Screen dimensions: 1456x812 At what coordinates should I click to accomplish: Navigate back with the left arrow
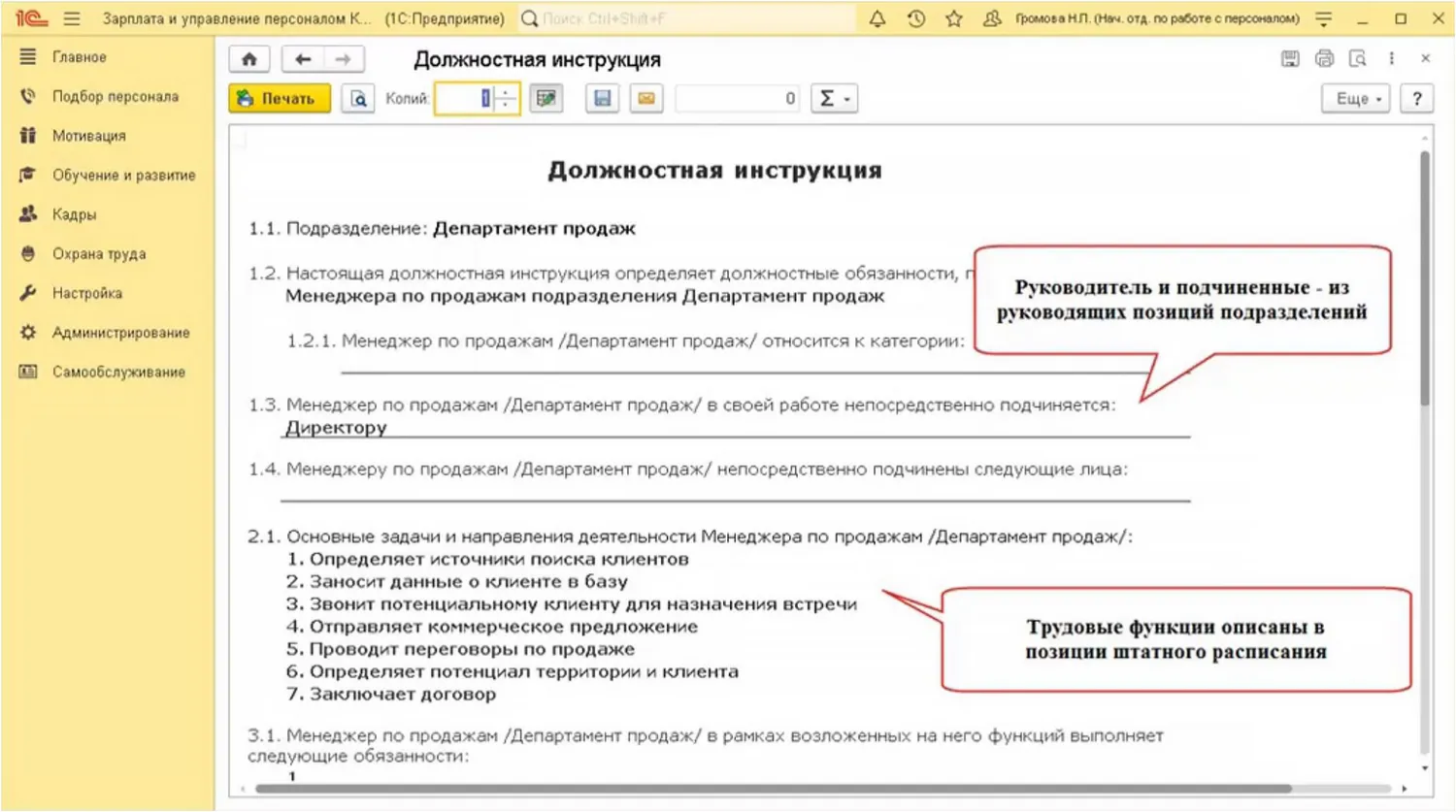point(303,59)
